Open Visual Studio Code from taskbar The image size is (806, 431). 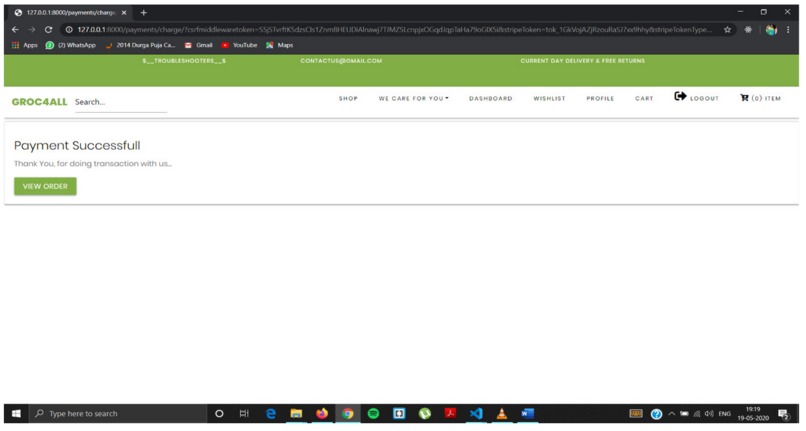(x=476, y=414)
